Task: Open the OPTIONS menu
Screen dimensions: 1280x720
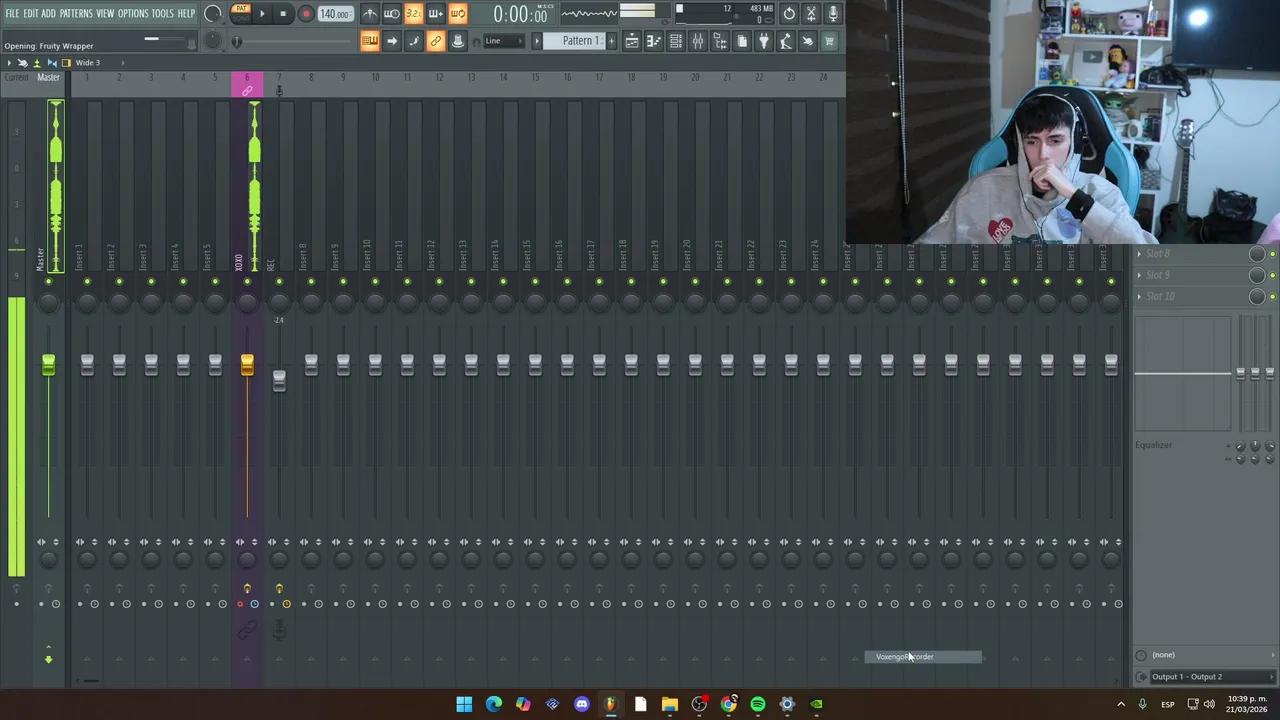Action: 133,14
